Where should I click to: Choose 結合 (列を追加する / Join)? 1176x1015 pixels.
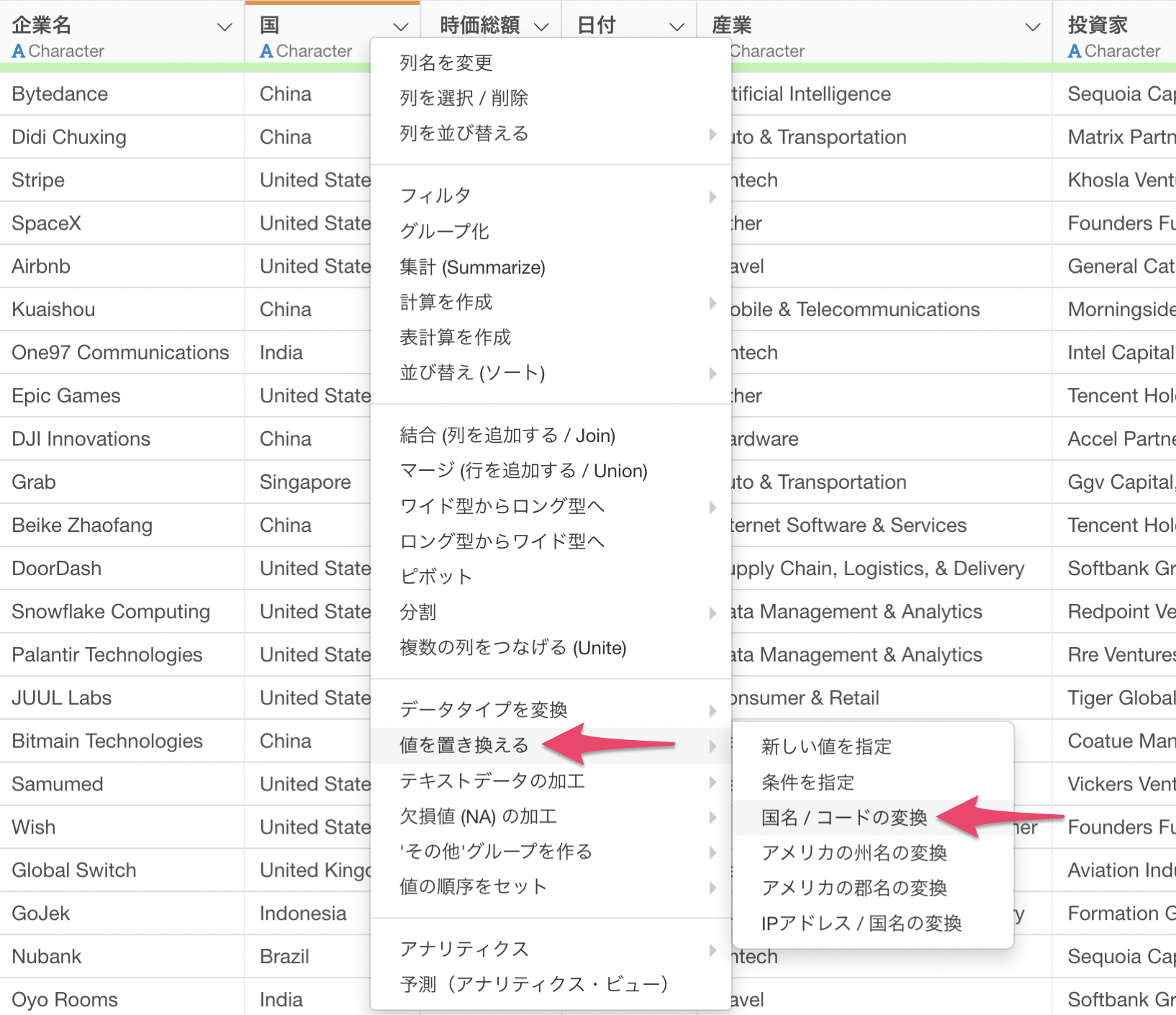(x=551, y=436)
